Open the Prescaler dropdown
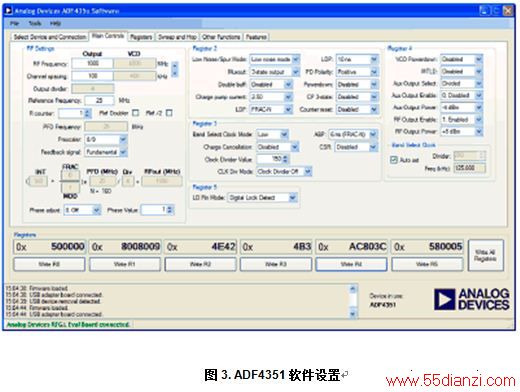 click(123, 139)
